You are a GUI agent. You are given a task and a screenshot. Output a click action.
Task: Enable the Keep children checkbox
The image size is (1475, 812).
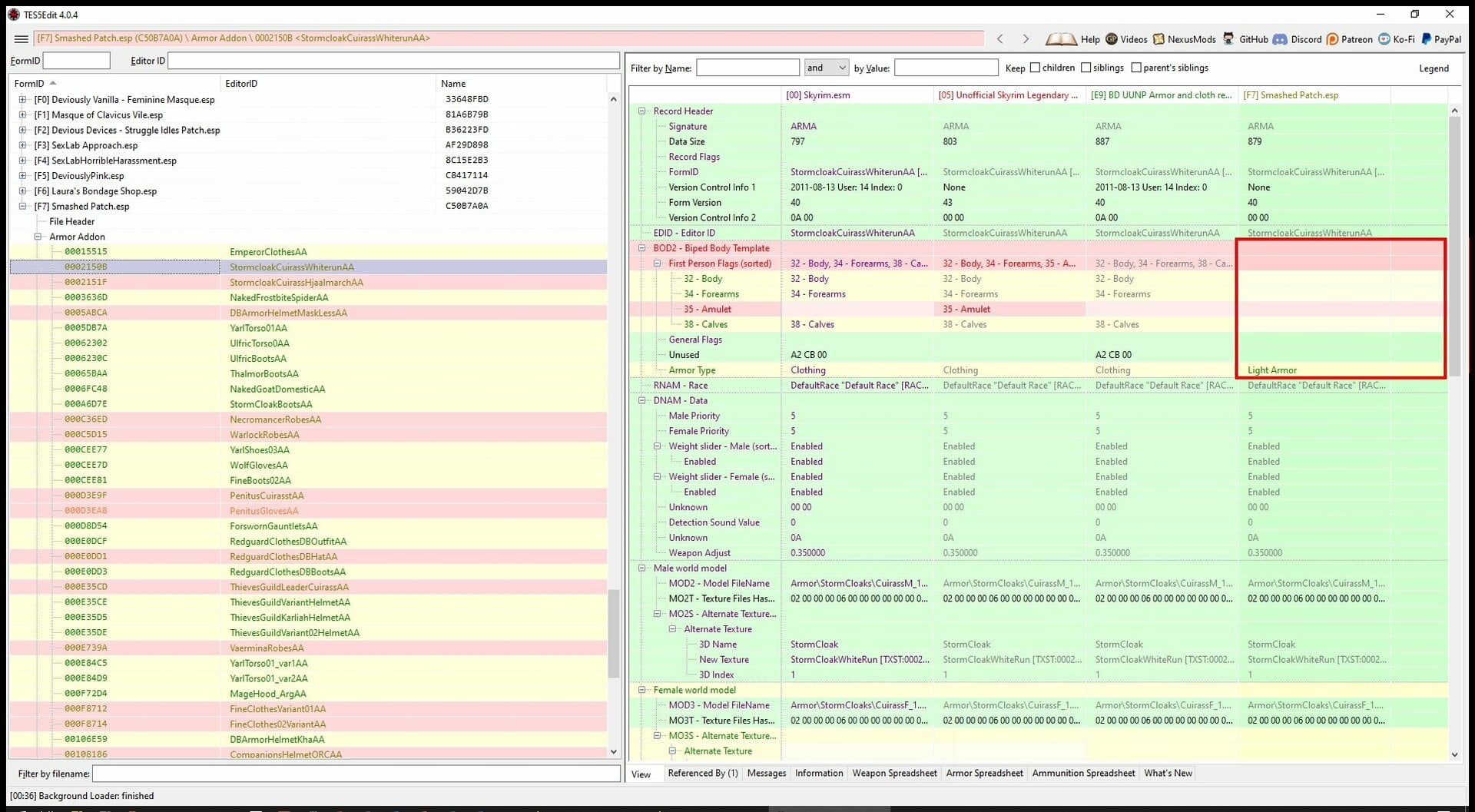coord(1035,68)
